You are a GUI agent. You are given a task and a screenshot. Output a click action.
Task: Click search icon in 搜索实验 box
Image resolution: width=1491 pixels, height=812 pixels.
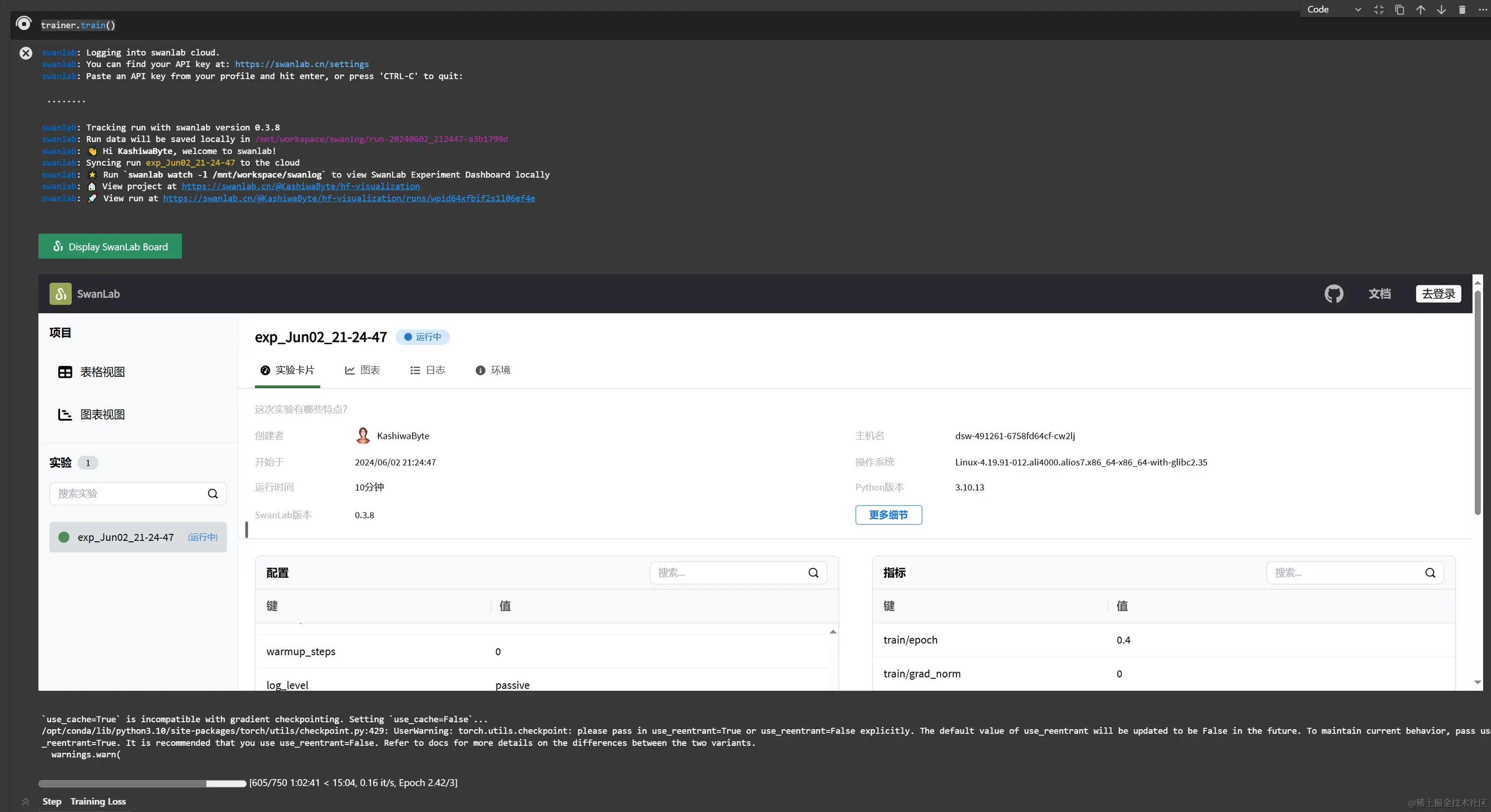tap(213, 494)
